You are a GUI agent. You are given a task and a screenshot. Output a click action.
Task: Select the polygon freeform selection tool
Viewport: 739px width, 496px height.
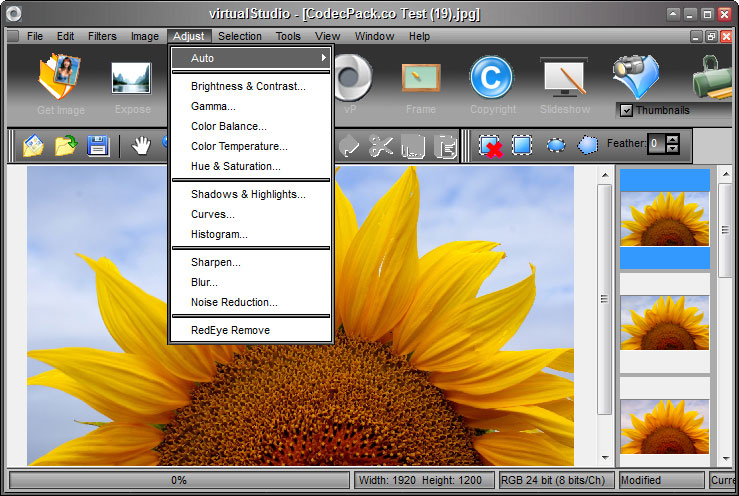coord(588,145)
